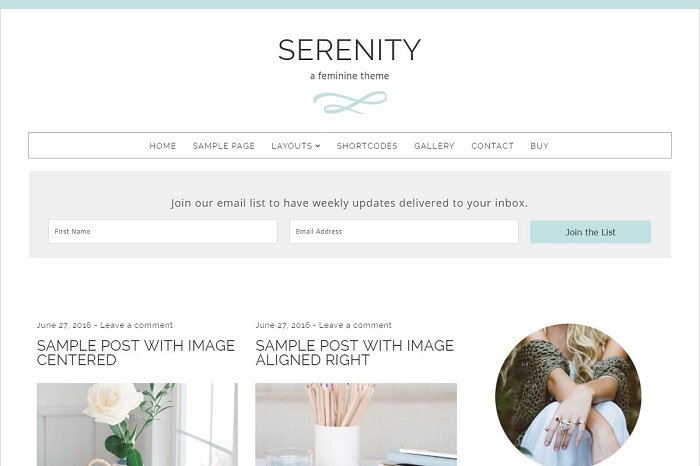Open the Shortcodes menu item
Screen dimensions: 700x466
367,146
